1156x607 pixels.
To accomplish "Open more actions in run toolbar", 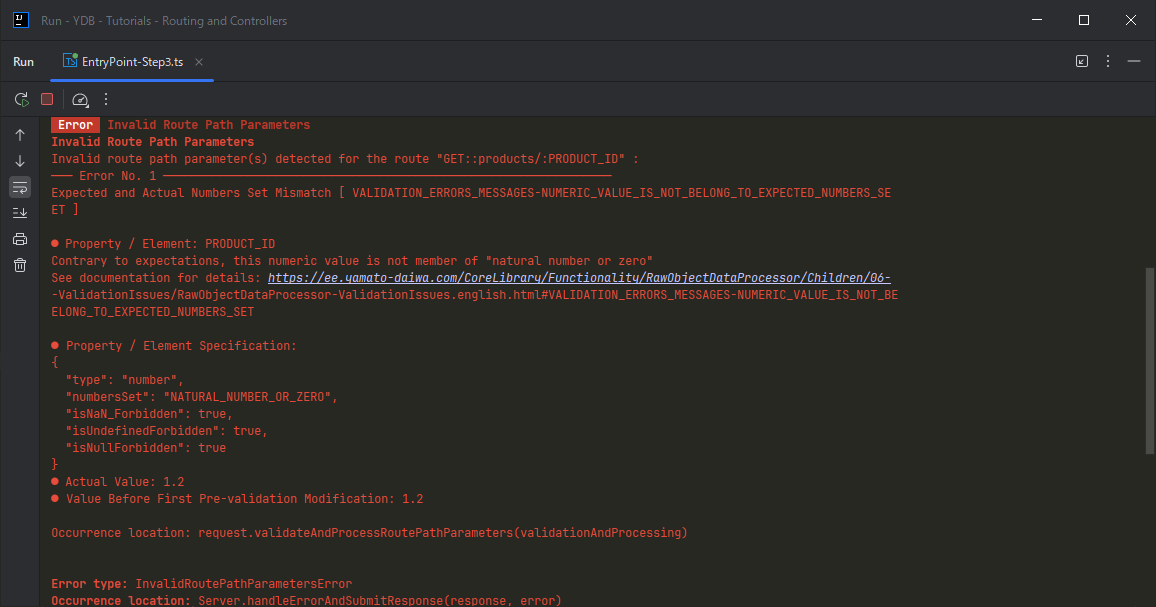I will pyautogui.click(x=106, y=99).
